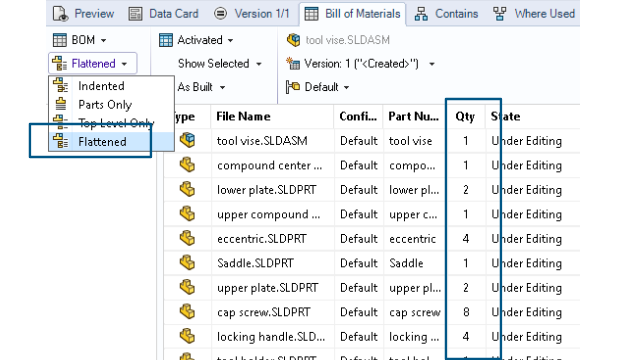Viewport: 640px width, 360px height.
Task: Open the Version 1 Created dropdown
Action: 360,64
